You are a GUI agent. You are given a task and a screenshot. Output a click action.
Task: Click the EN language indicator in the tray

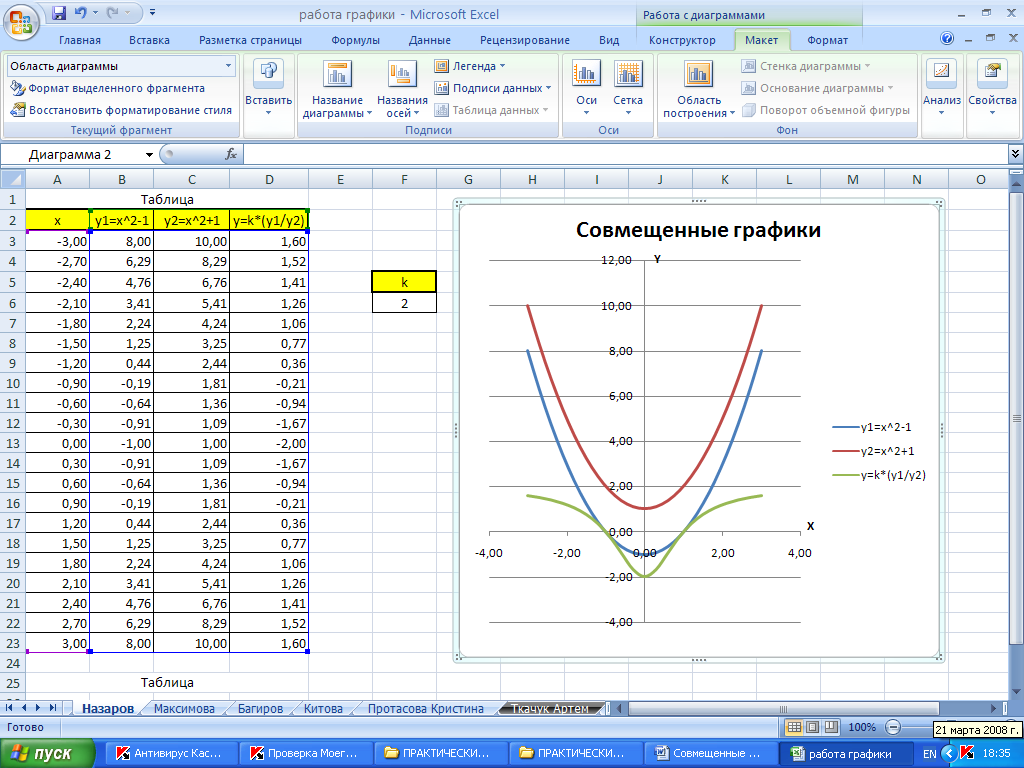tap(929, 754)
